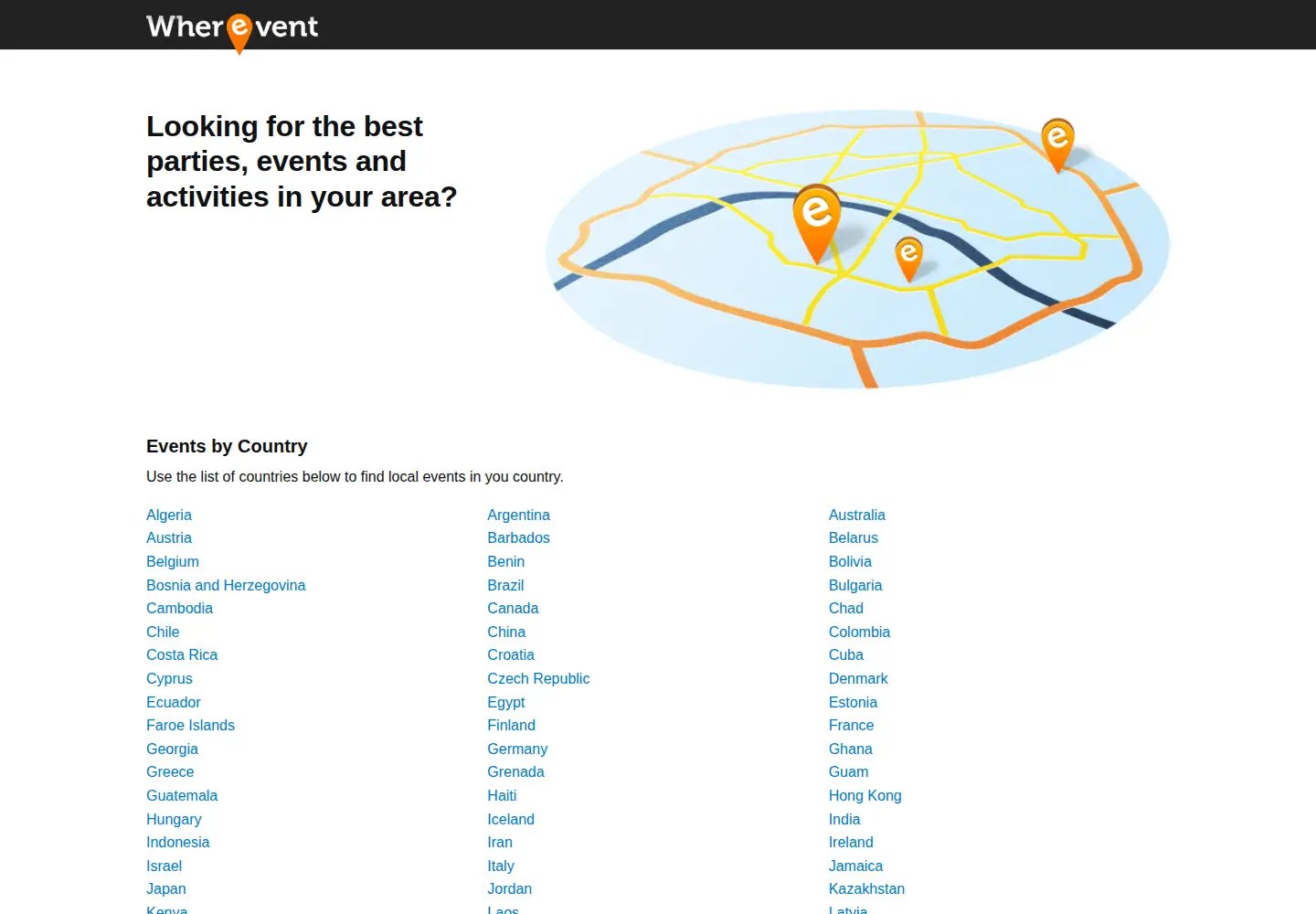
Task: Select Brazil from the list
Action: pos(505,585)
